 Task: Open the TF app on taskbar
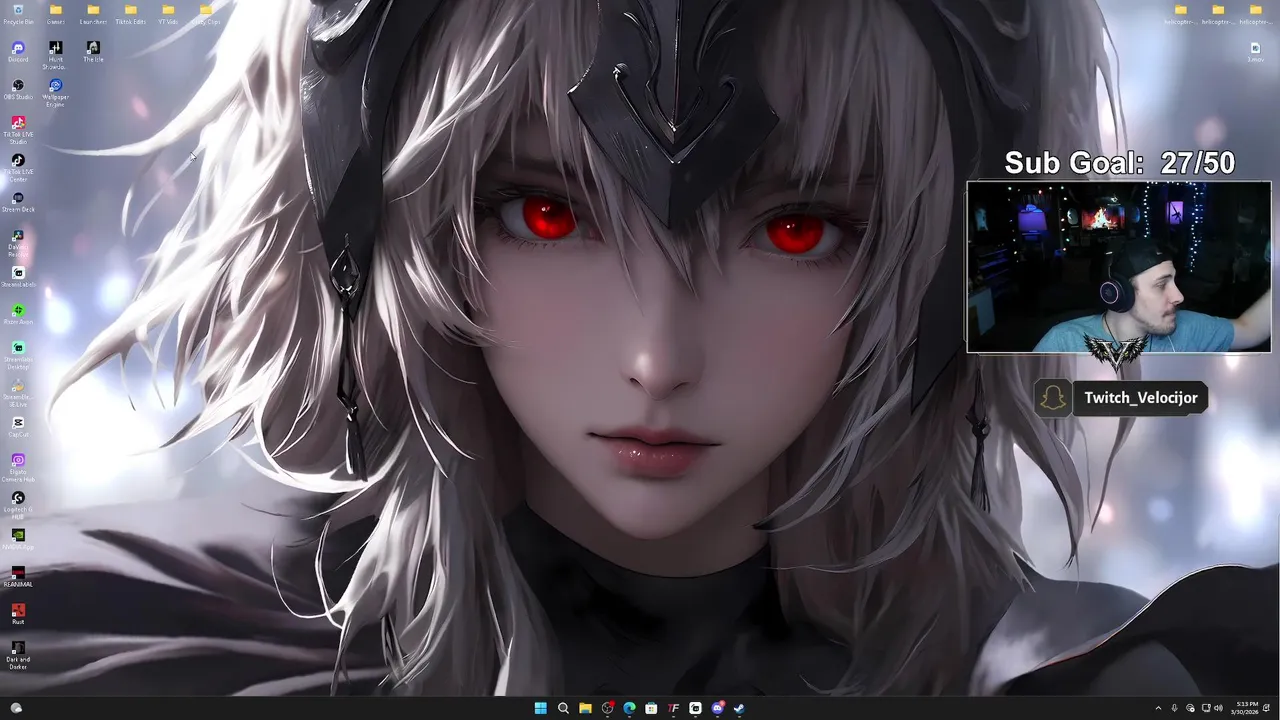(x=673, y=708)
